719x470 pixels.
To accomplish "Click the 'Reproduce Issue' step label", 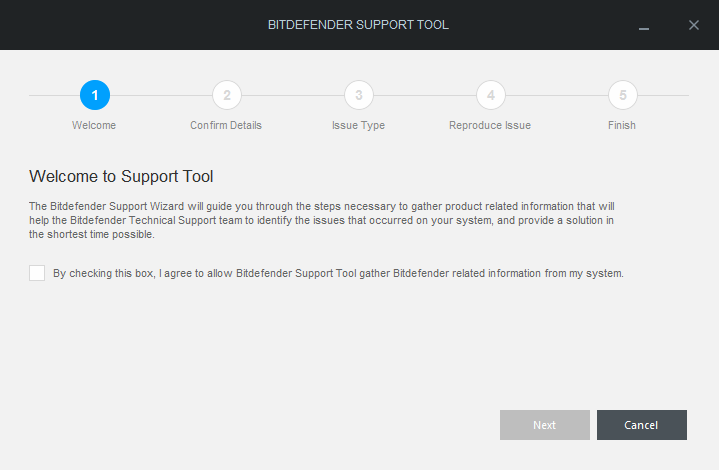I will point(490,125).
